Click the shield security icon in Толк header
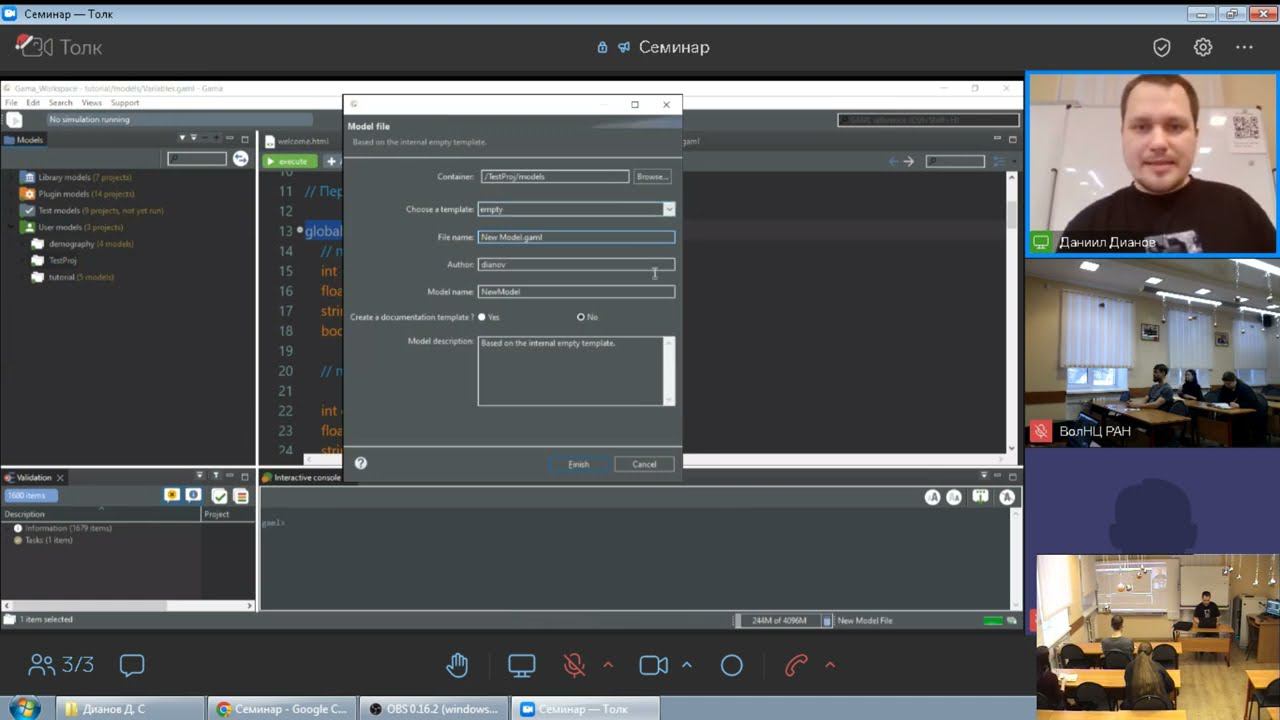Image resolution: width=1280 pixels, height=720 pixels. (x=1162, y=47)
